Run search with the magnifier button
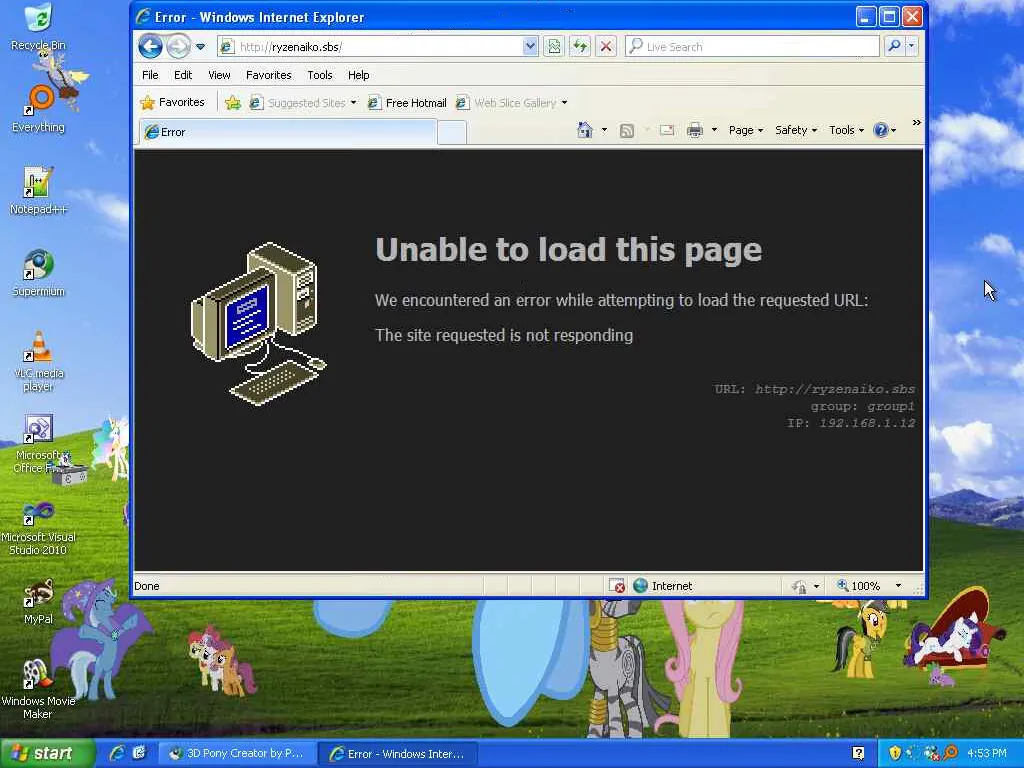Screen dimensions: 1024x768 pyautogui.click(x=894, y=46)
